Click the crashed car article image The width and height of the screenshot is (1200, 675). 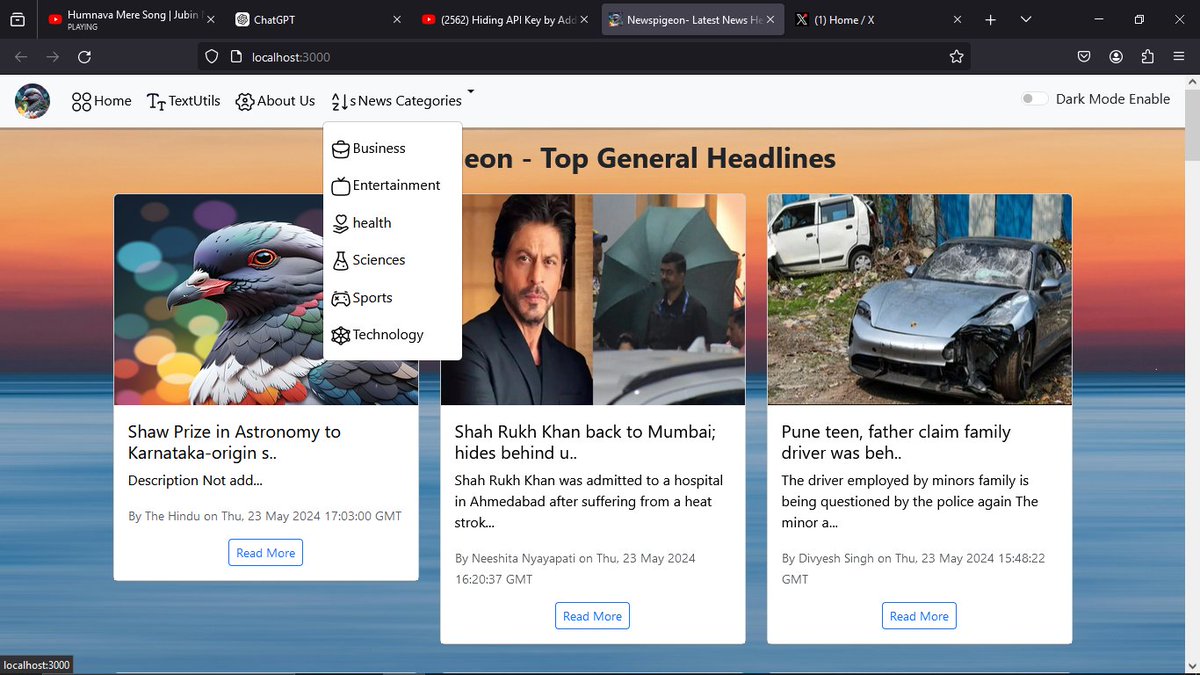919,300
